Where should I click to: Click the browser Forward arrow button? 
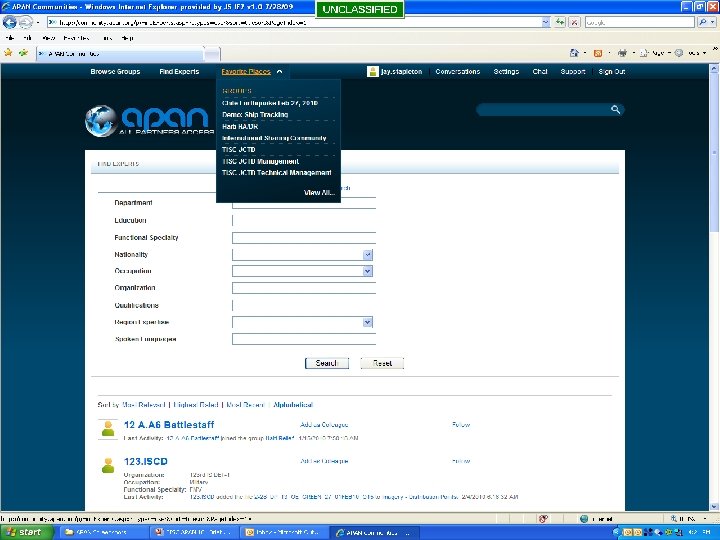[26, 22]
